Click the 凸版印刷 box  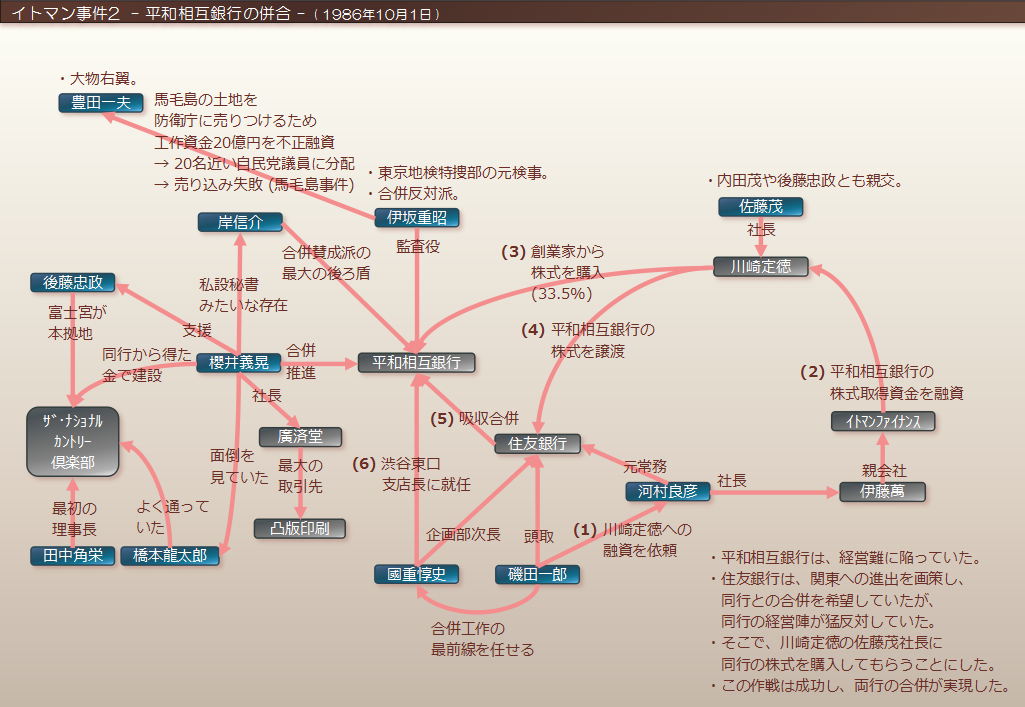(x=299, y=529)
